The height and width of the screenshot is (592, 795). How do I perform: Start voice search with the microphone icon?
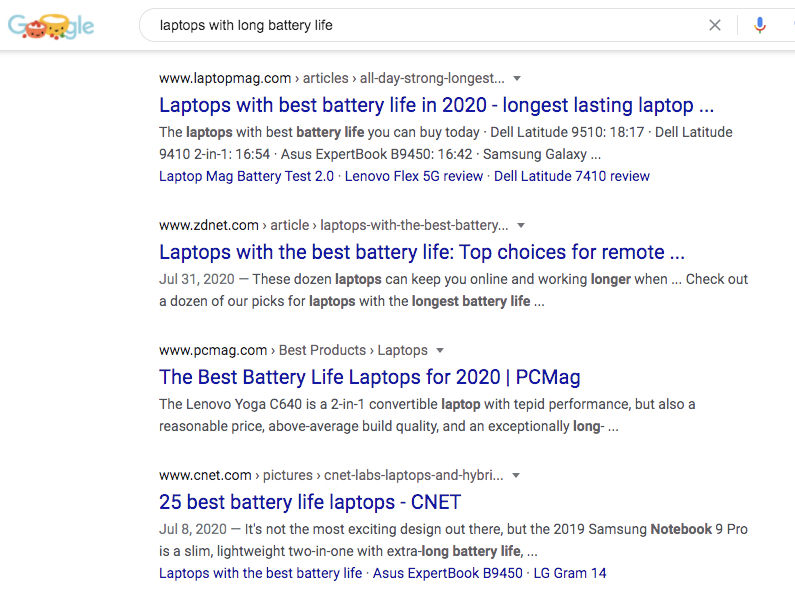[760, 25]
